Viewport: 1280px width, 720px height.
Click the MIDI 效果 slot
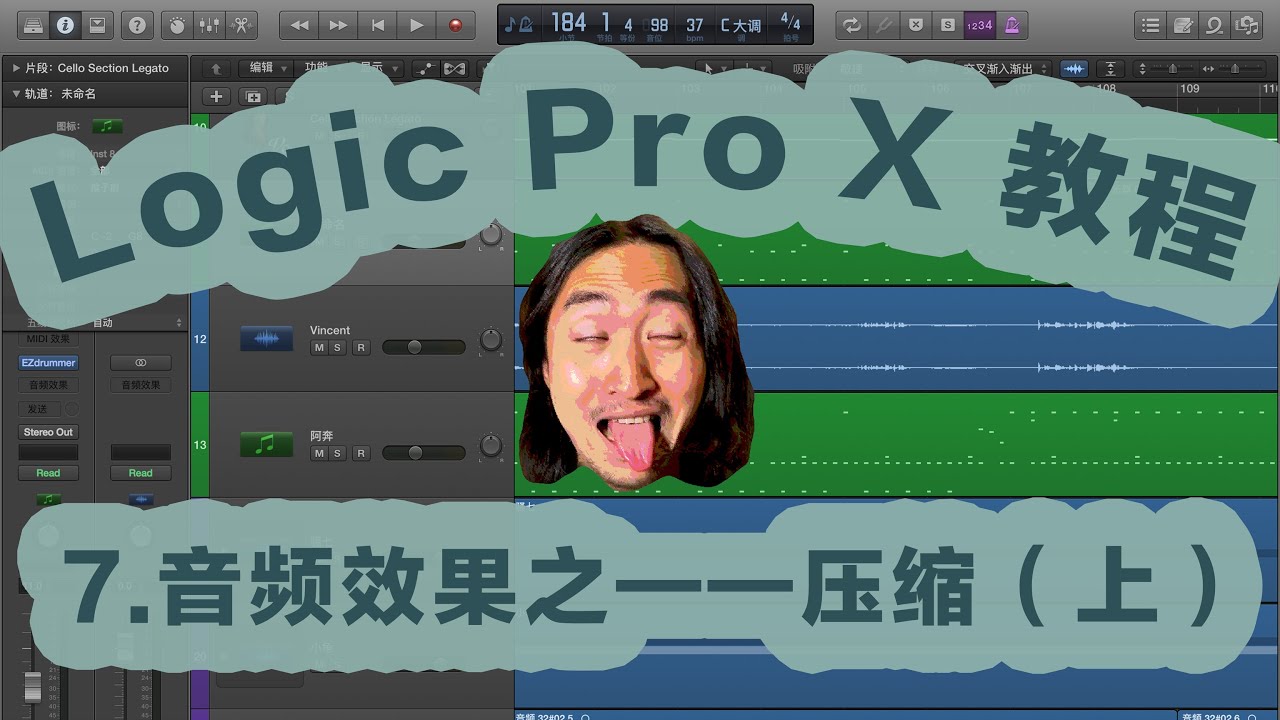(x=48, y=340)
